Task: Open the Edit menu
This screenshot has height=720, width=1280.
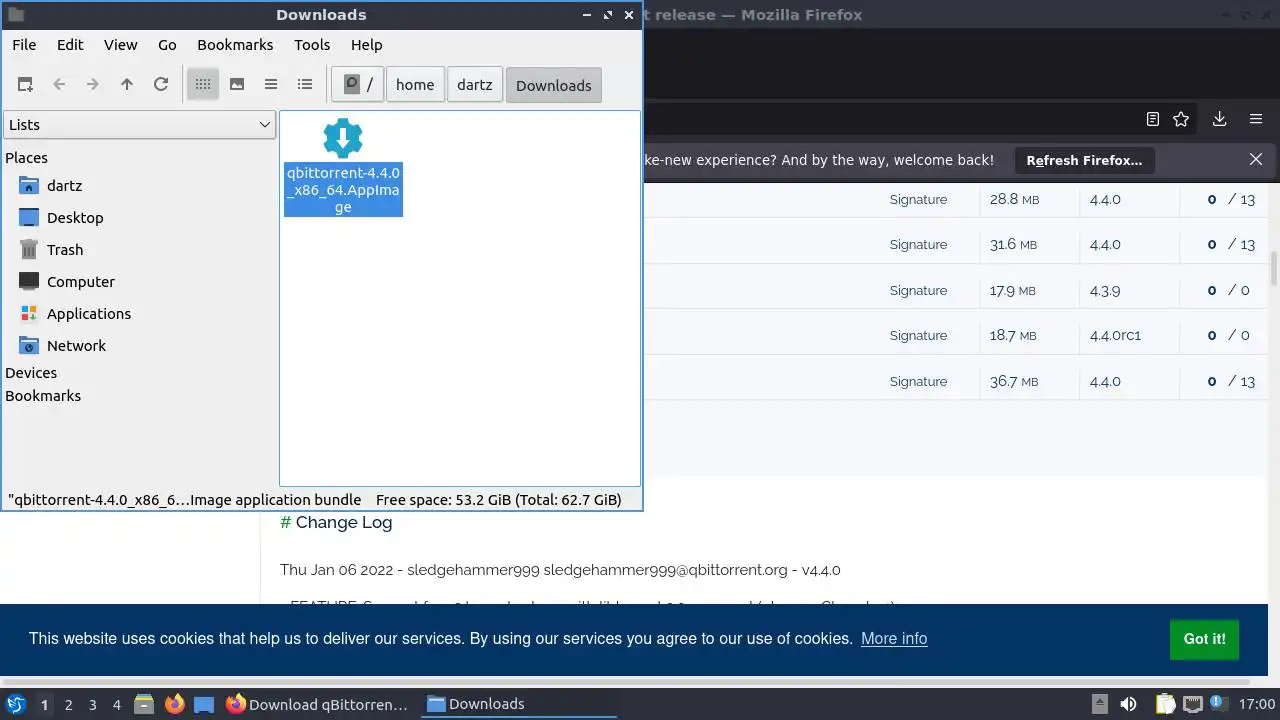Action: [70, 45]
